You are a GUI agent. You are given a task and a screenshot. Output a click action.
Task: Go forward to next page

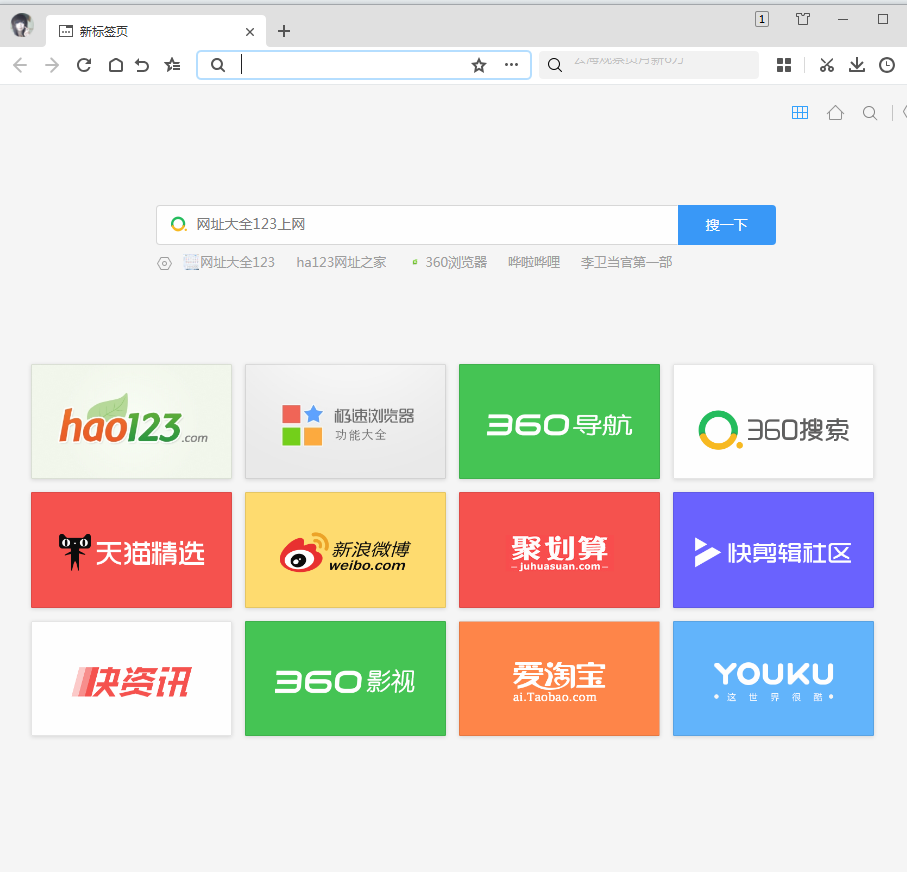pyautogui.click(x=52, y=65)
